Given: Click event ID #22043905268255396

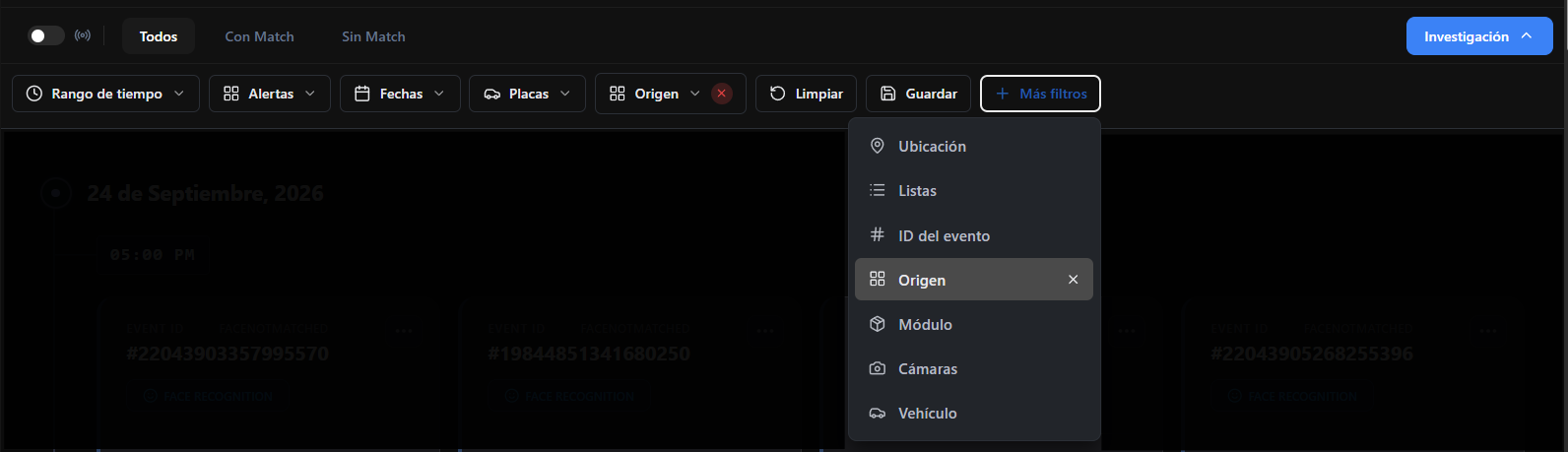Looking at the screenshot, I should (1312, 354).
